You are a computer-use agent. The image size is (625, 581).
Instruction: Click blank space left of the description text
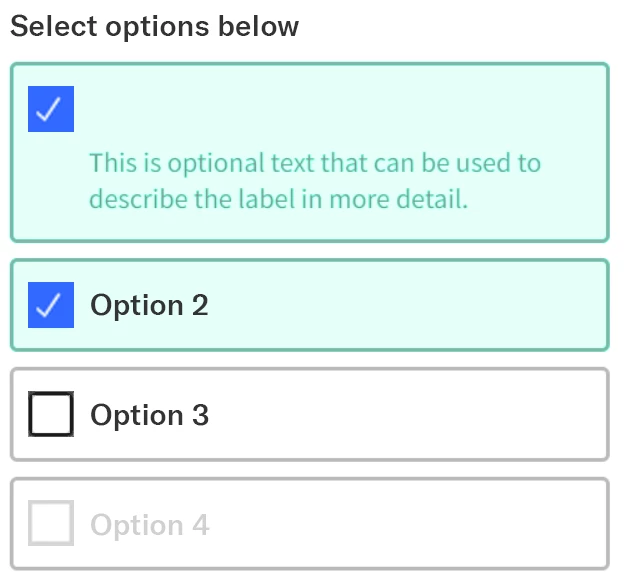[x=51, y=181]
